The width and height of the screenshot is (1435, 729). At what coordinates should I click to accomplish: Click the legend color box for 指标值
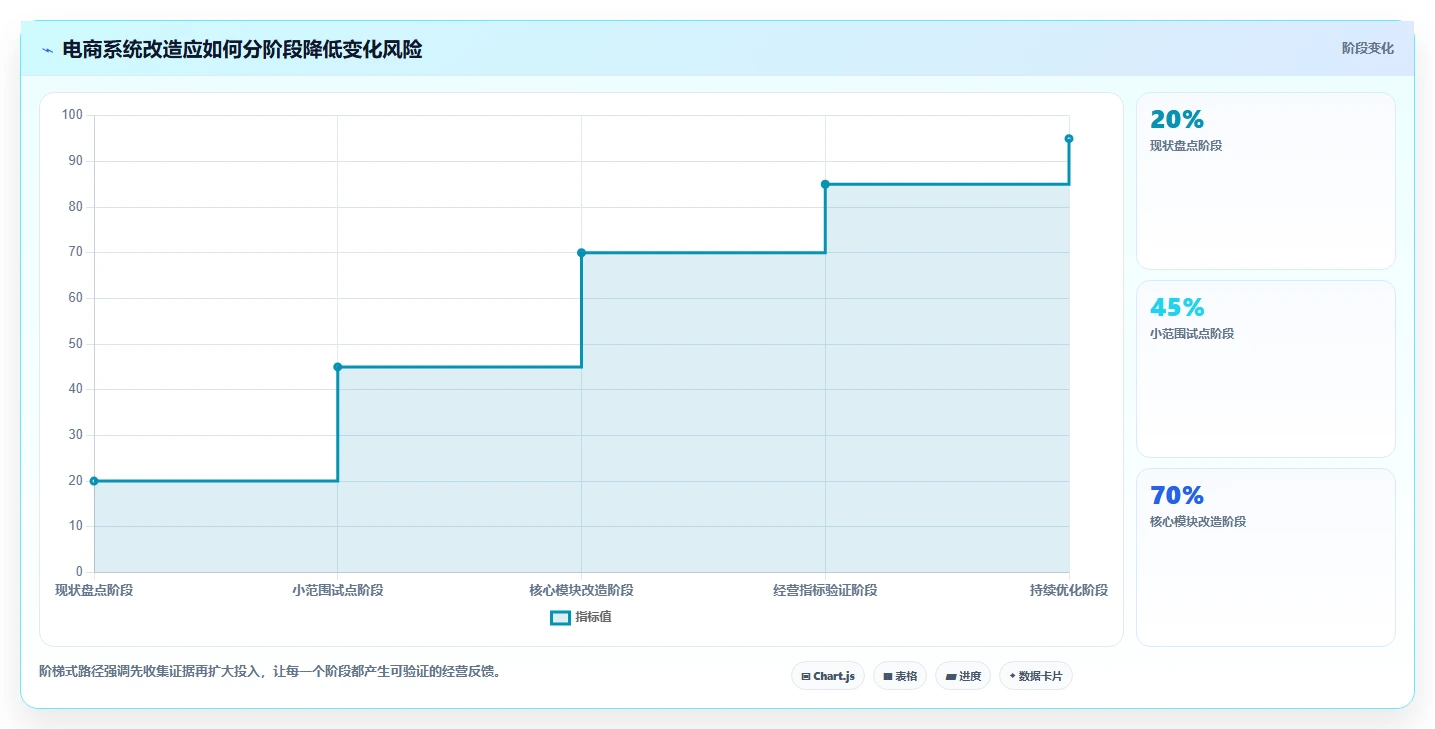560,617
